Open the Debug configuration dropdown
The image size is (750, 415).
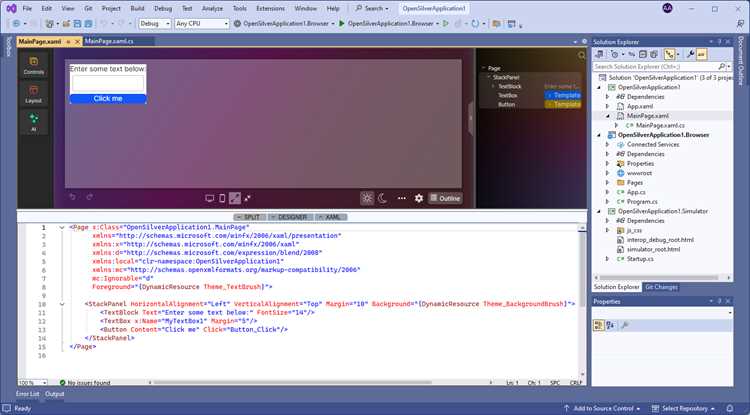click(x=155, y=23)
